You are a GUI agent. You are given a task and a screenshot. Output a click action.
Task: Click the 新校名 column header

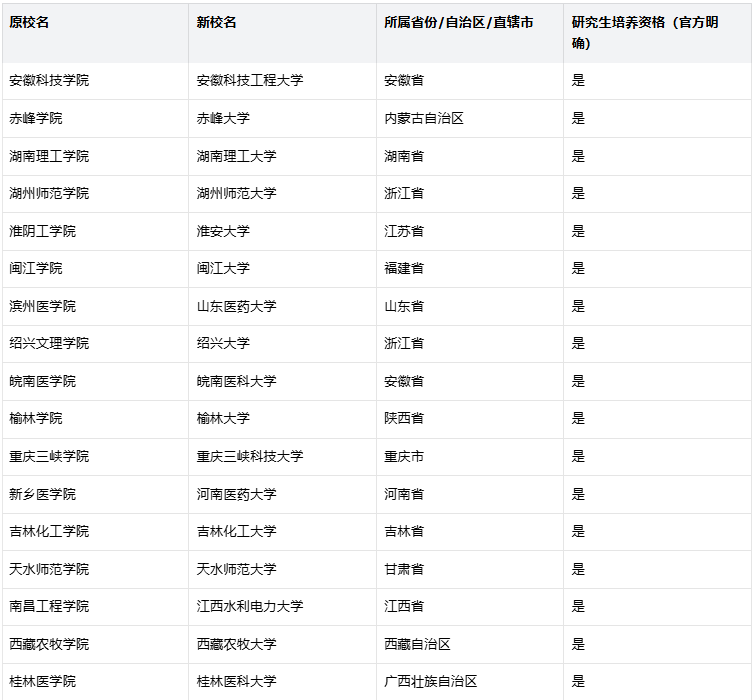pos(282,33)
